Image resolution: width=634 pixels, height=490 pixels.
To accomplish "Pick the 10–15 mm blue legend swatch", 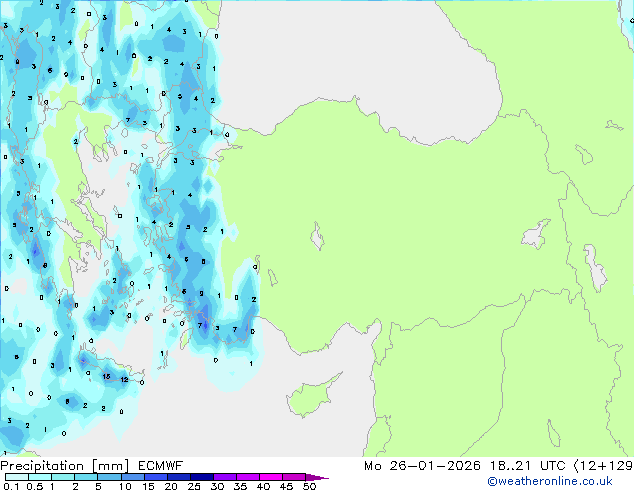I will [x=132, y=477].
